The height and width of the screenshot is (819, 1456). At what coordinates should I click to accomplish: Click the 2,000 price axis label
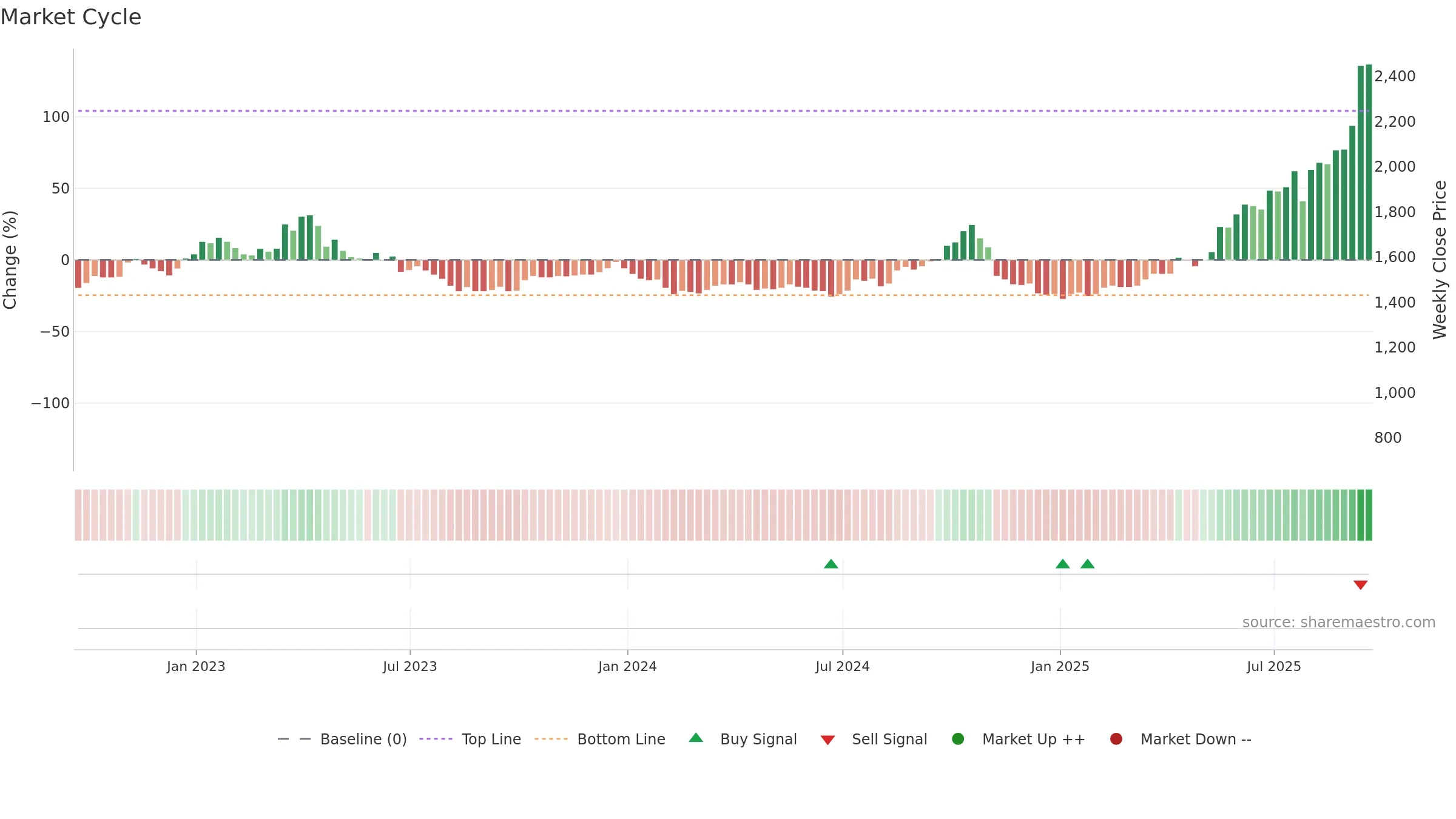[x=1395, y=167]
